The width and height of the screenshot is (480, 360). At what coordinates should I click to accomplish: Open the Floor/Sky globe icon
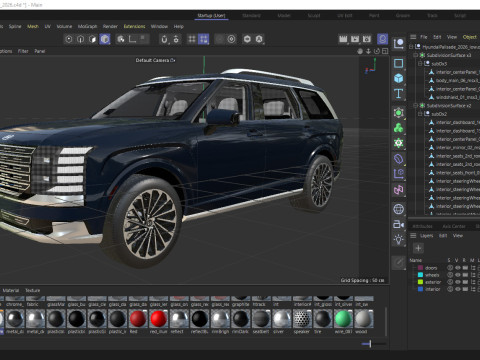tap(398, 209)
